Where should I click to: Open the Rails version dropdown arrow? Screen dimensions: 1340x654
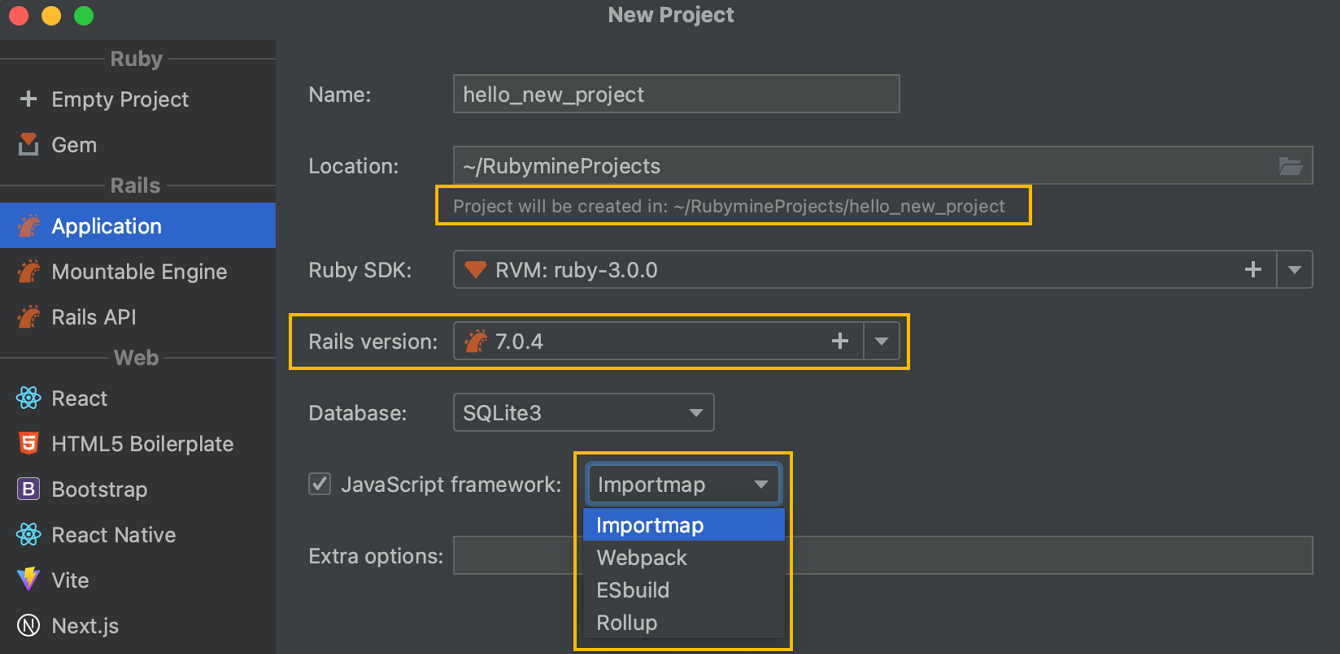pos(881,341)
